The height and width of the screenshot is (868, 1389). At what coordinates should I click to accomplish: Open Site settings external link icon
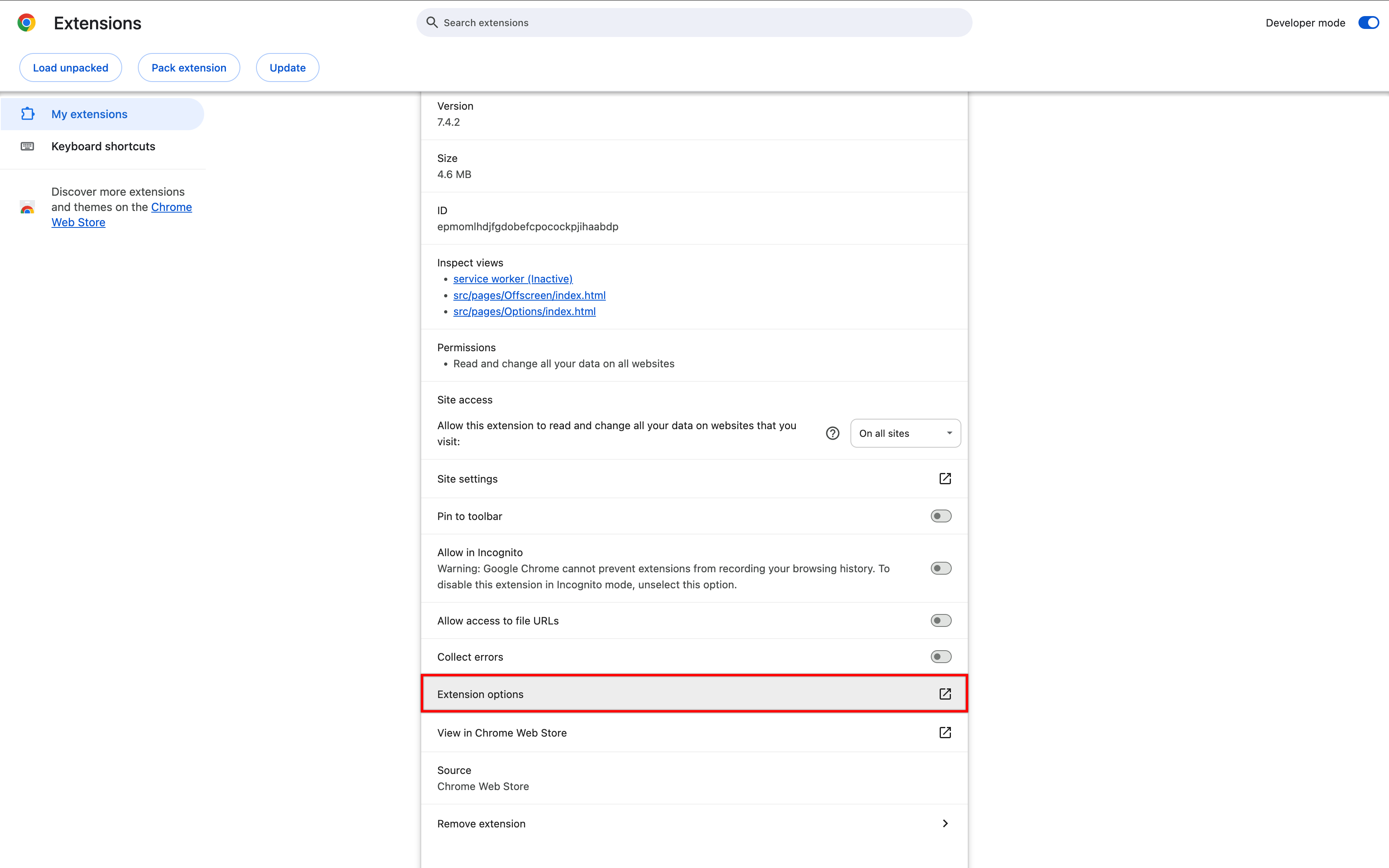[x=945, y=479]
